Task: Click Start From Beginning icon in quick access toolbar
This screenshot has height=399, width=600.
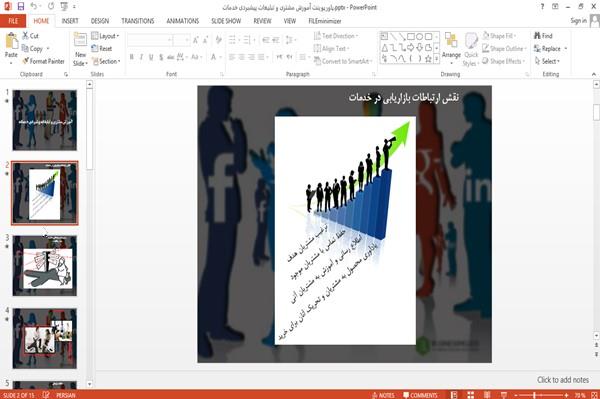Action: coord(64,7)
